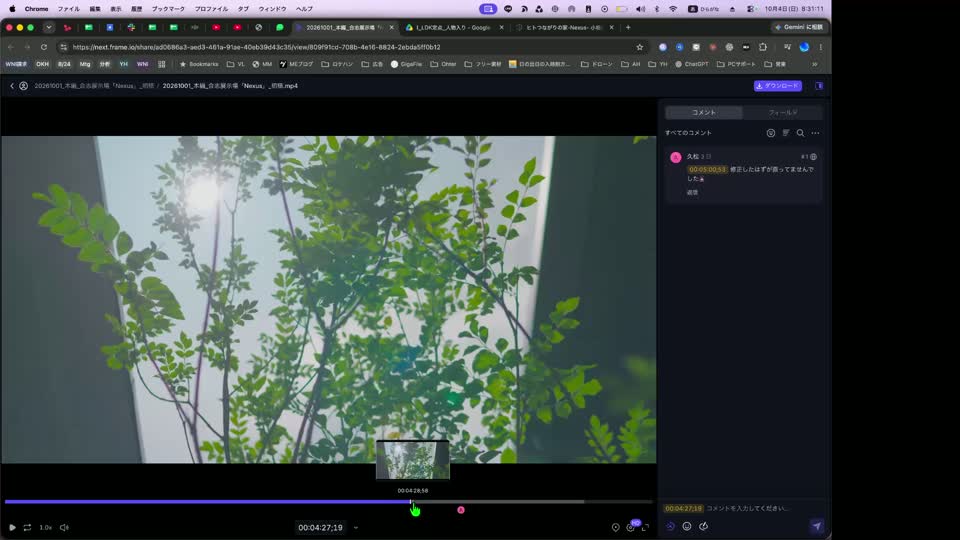
Task: Mute the video with speaker icon
Action: 64,527
